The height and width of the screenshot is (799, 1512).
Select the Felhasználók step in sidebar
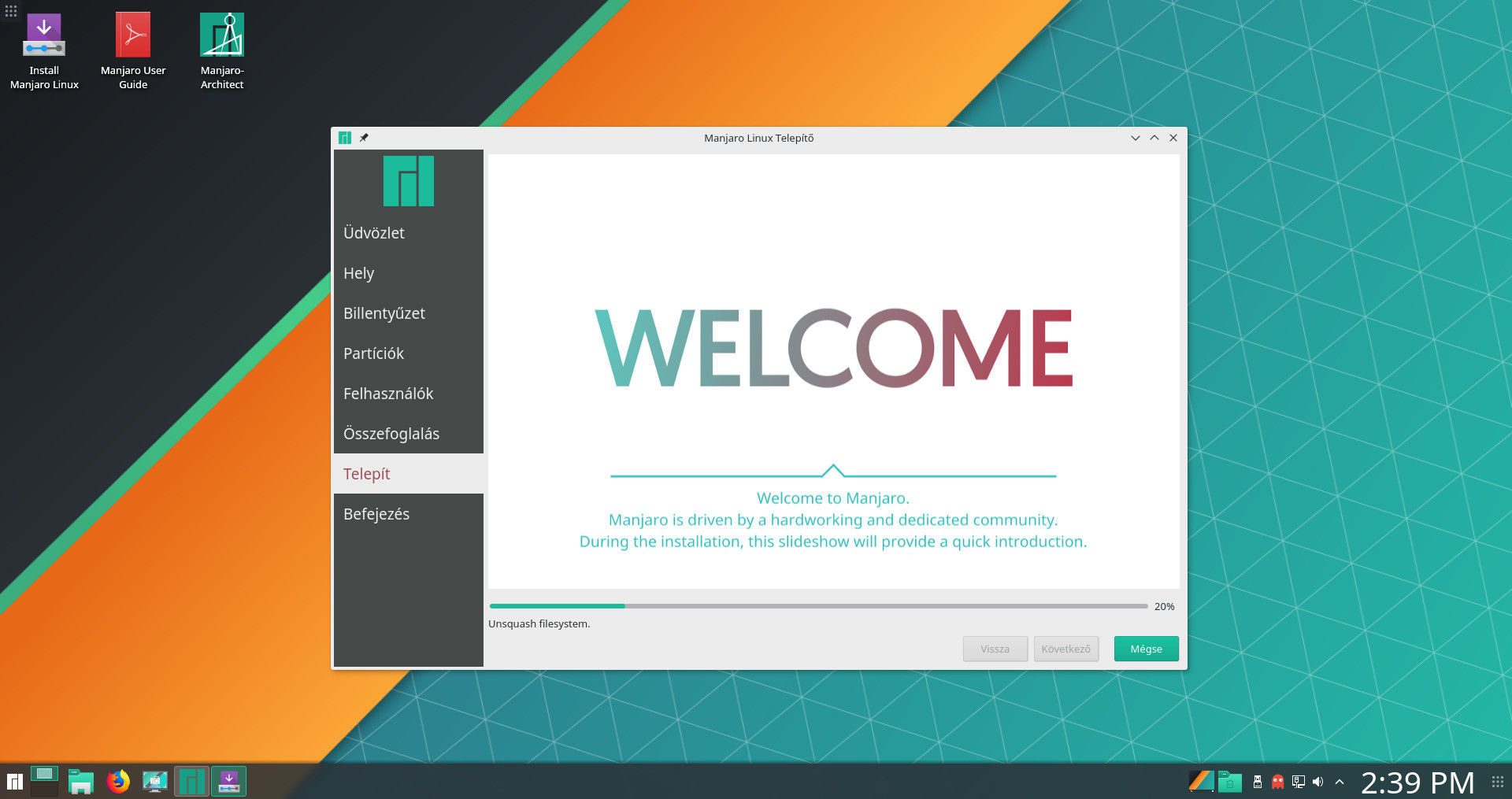click(x=409, y=394)
